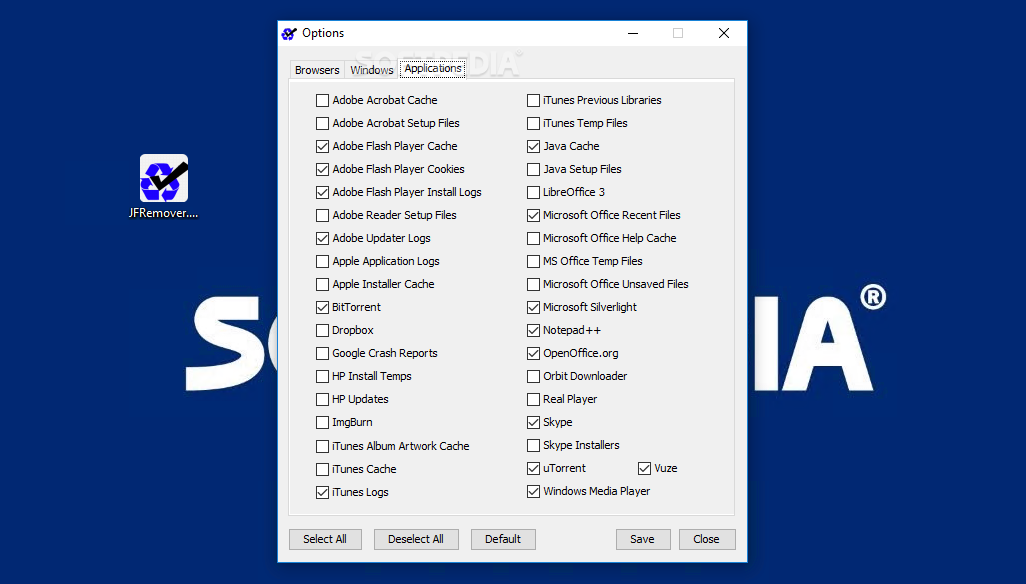Click the Select All button
Screen dimensions: 1026x584
(x=325, y=539)
